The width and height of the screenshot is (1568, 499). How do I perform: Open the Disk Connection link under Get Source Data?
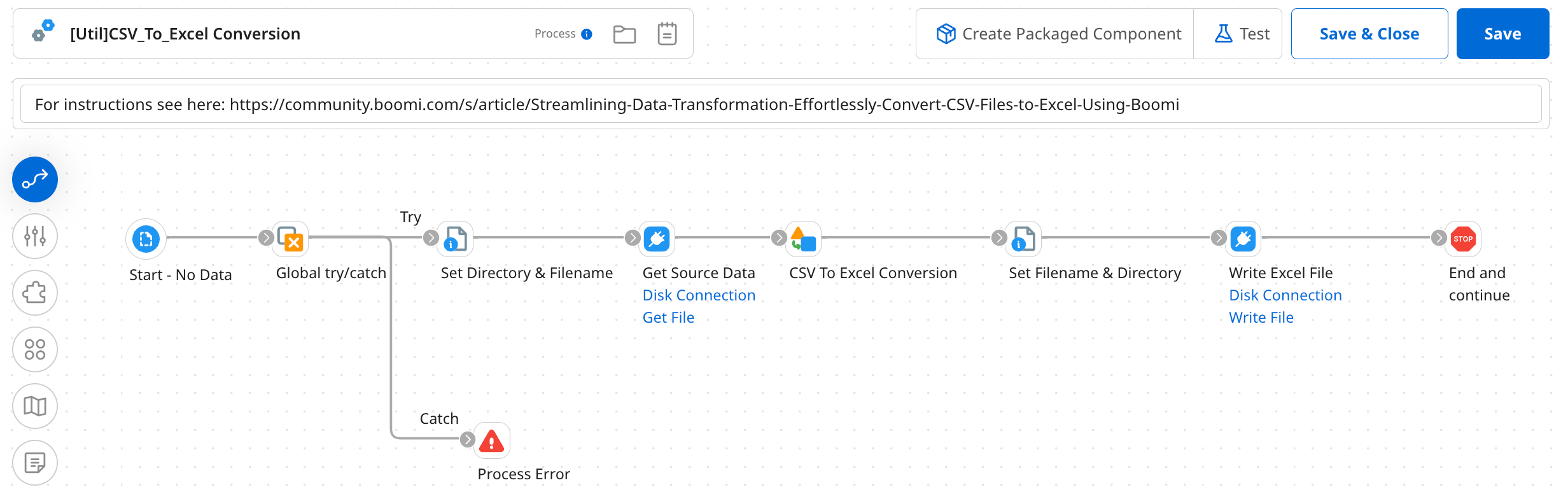click(699, 295)
